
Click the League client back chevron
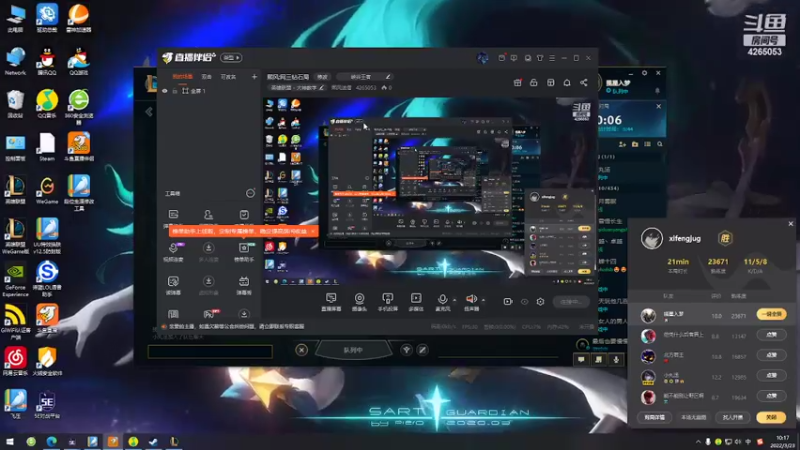coord(148,112)
